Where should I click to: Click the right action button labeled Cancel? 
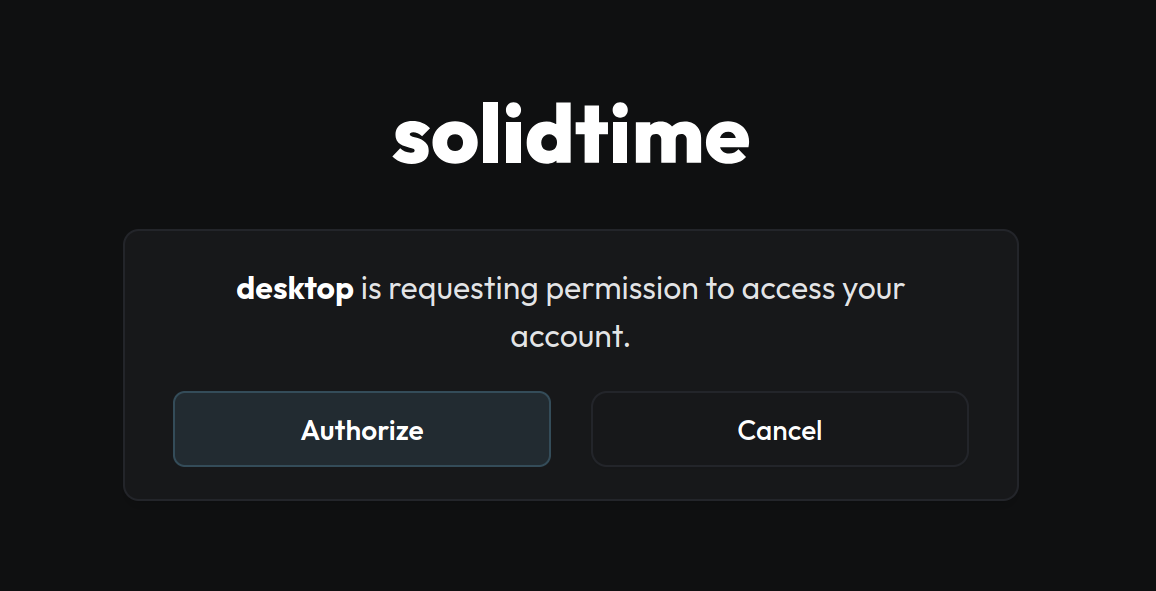point(779,429)
